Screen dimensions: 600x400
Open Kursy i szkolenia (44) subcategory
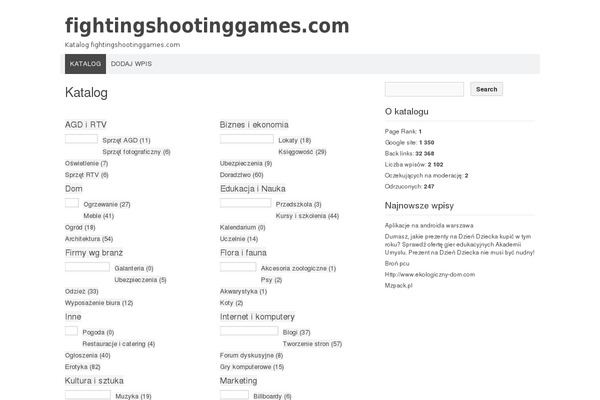pyautogui.click(x=307, y=216)
